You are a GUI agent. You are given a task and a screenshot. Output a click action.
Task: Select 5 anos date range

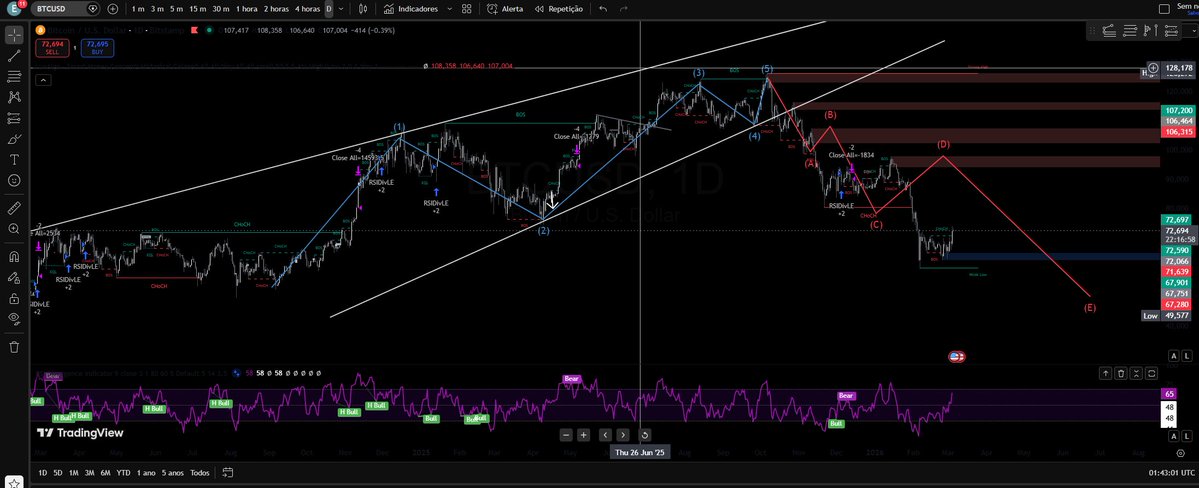(173, 473)
